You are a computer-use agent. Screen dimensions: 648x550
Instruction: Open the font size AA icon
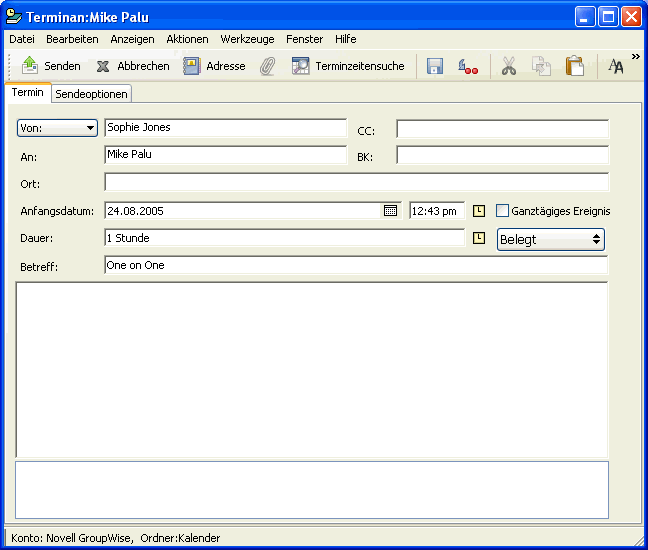(615, 66)
